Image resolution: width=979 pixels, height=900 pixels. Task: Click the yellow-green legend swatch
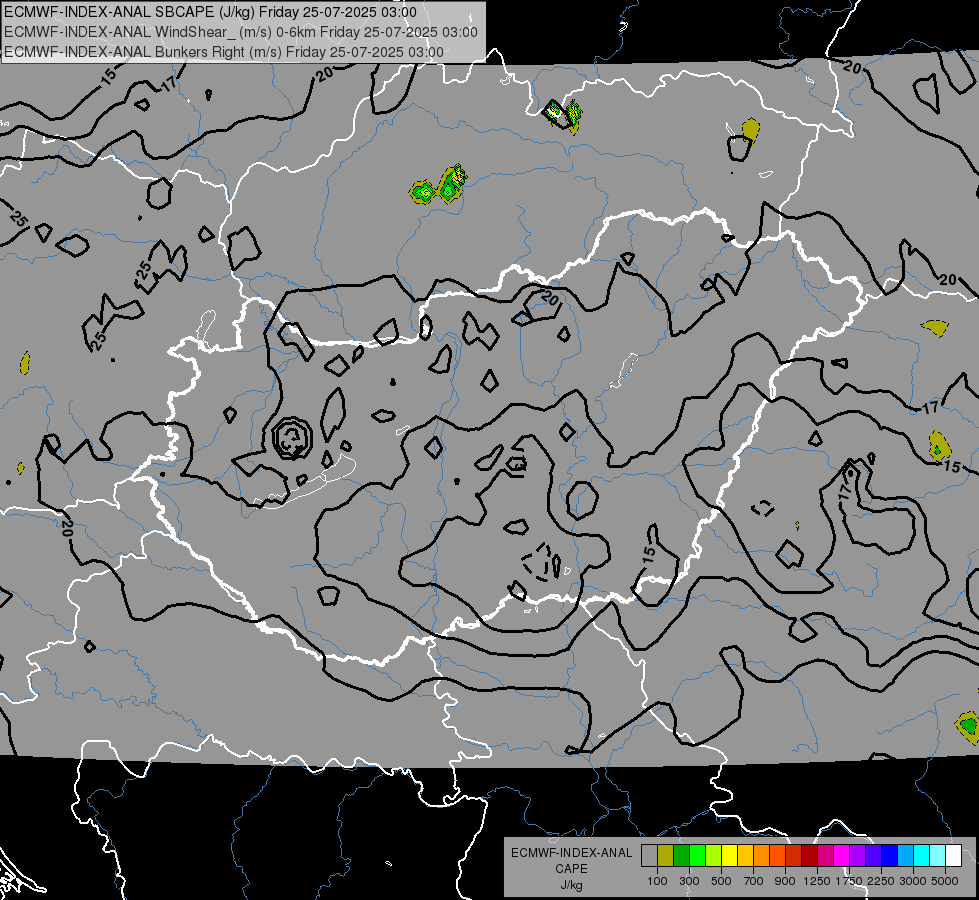[714, 856]
